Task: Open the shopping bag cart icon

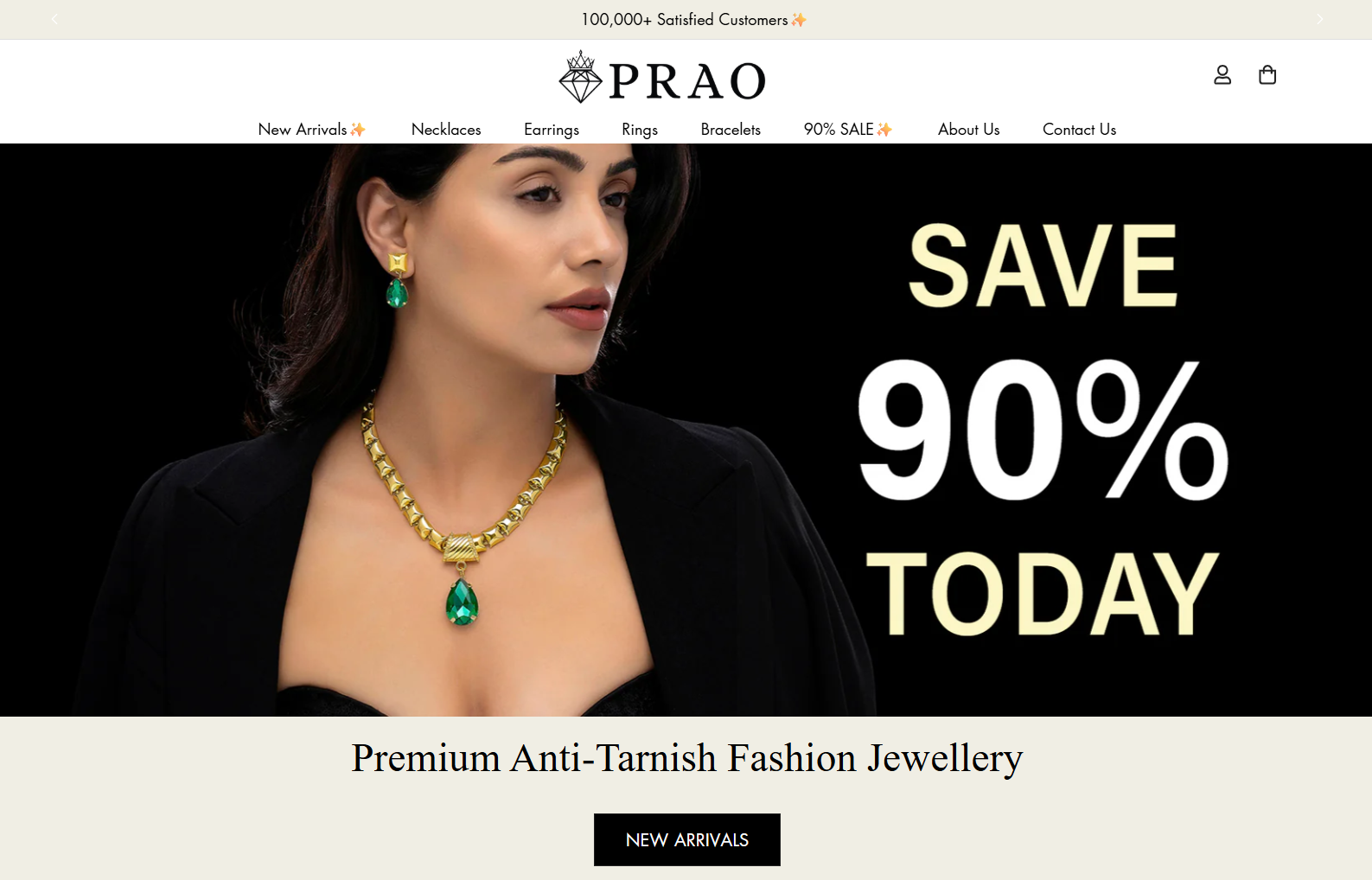Action: click(x=1267, y=75)
